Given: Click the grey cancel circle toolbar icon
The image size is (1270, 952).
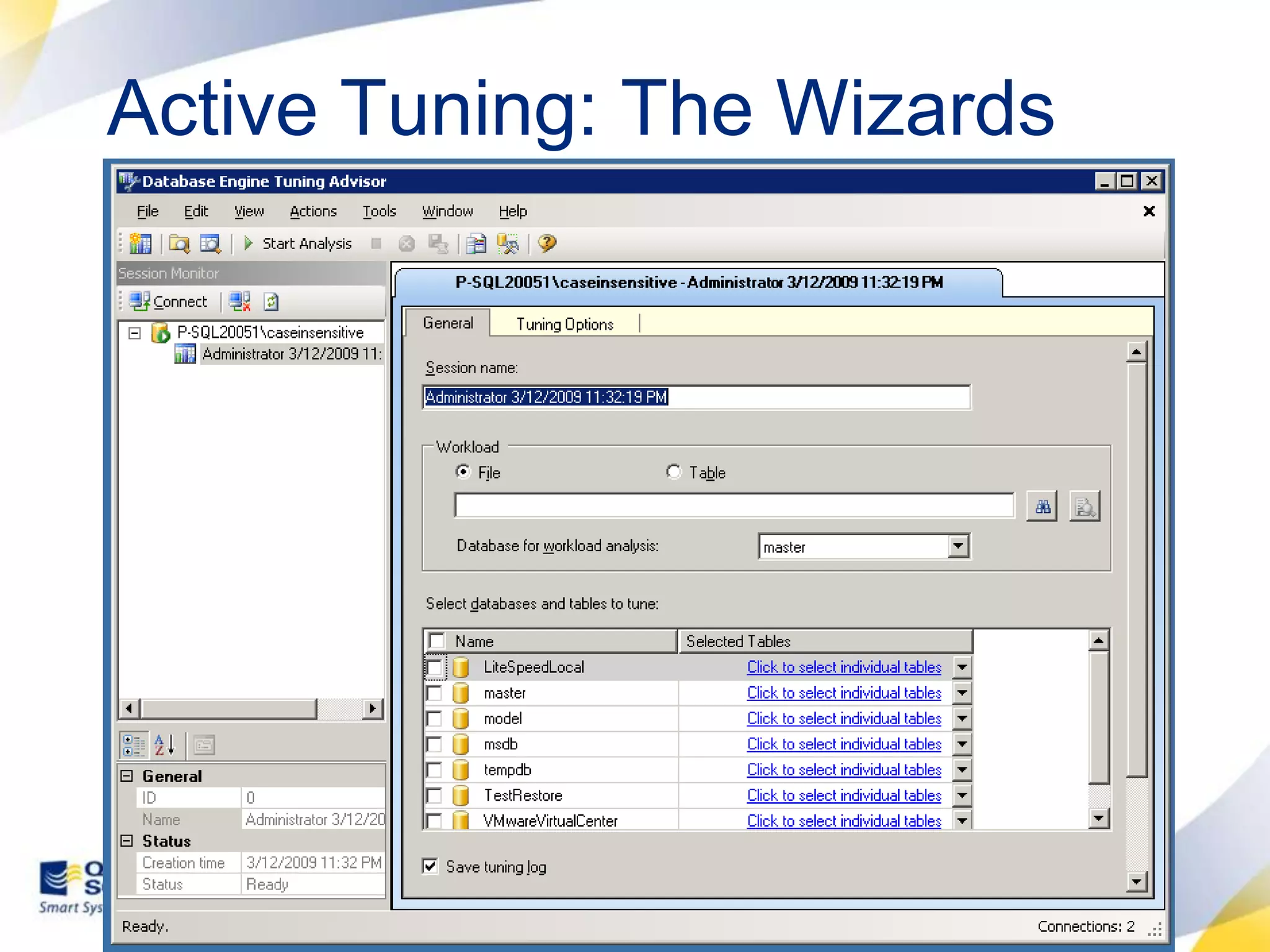Looking at the screenshot, I should (x=407, y=244).
